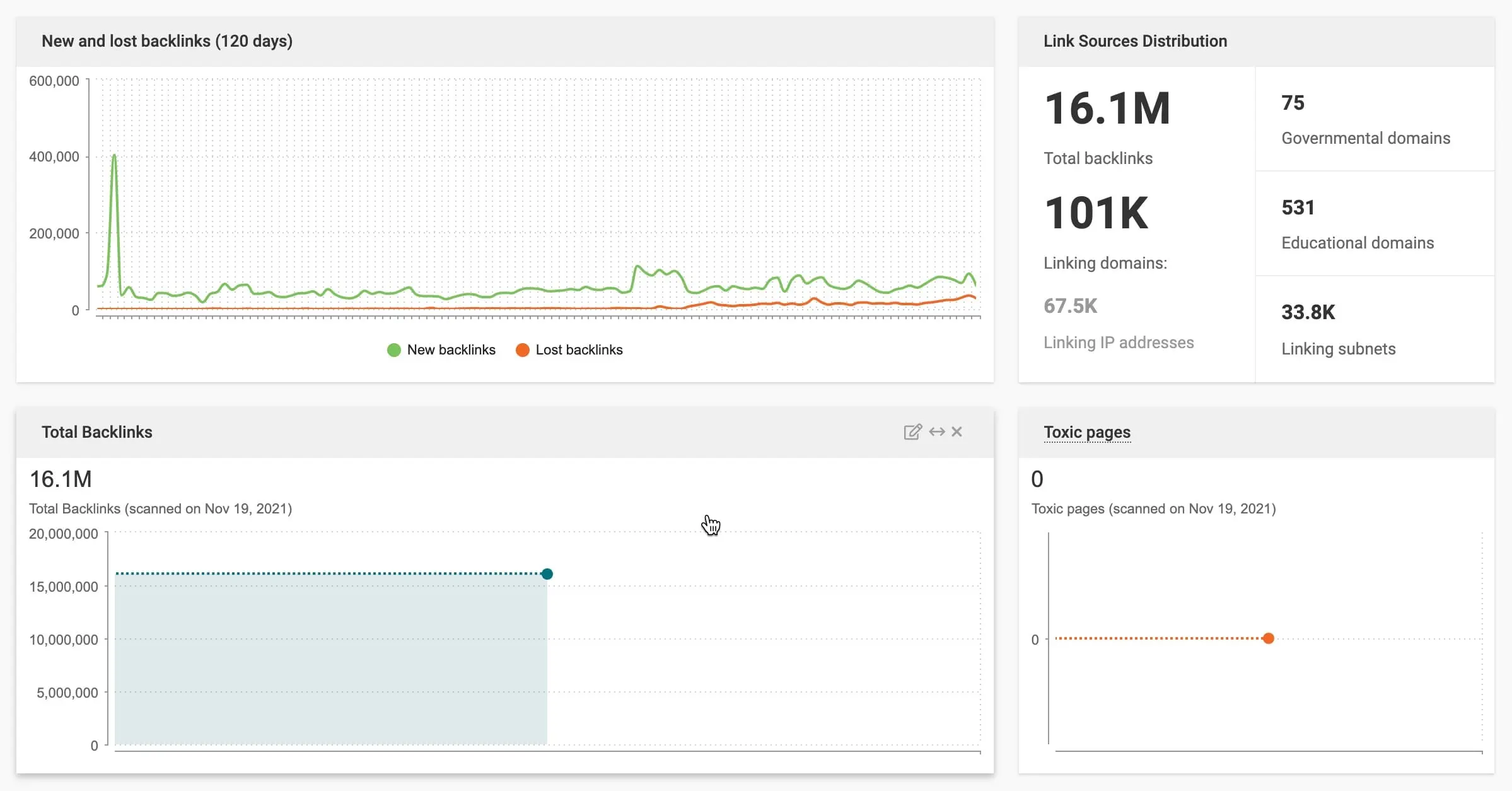The width and height of the screenshot is (1512, 791).
Task: Click the Link Sources Distribution panel header
Action: click(x=1135, y=42)
